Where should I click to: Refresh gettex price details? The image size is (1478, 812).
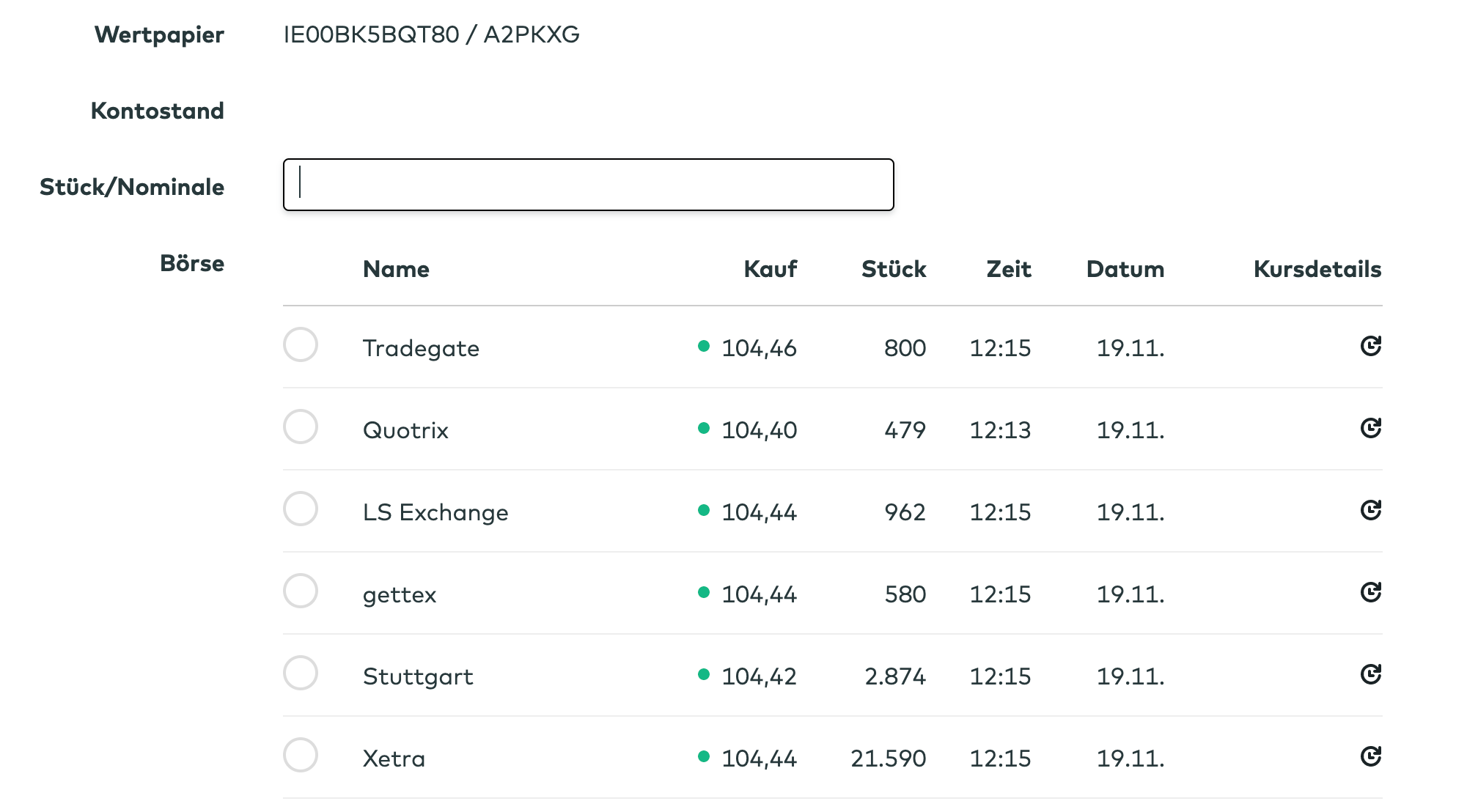point(1370,592)
